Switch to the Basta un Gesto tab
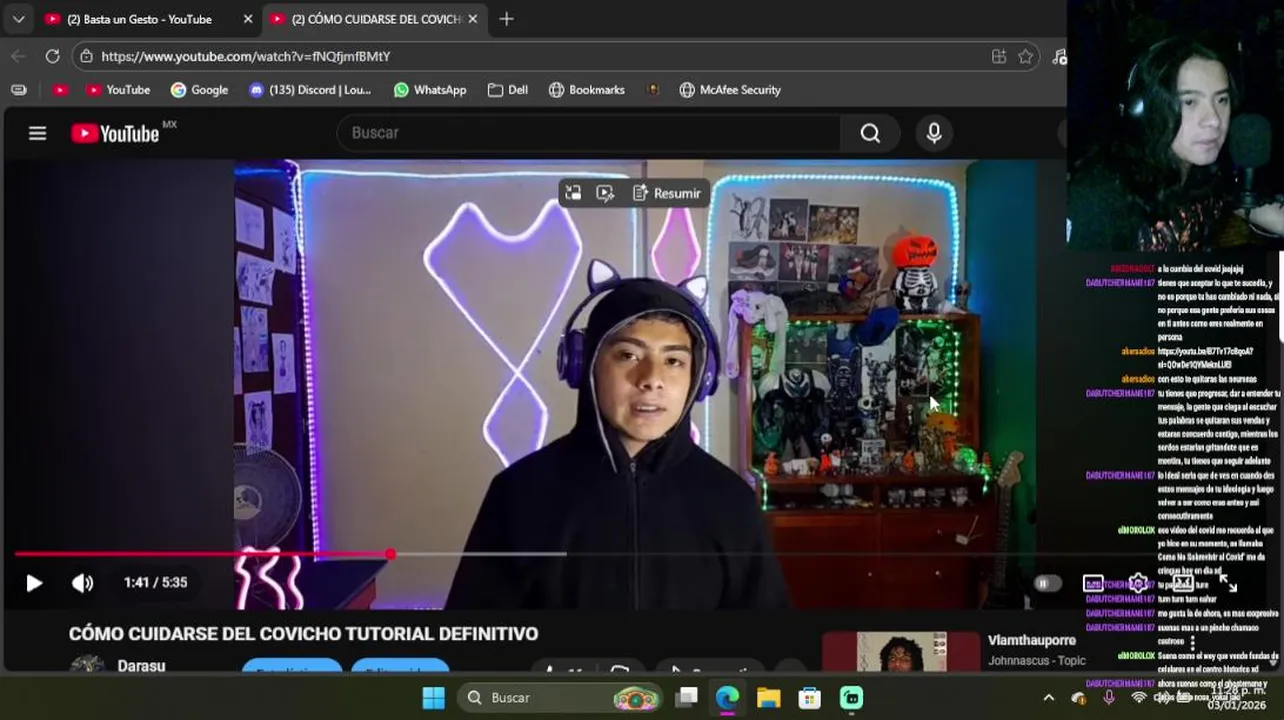1284x720 pixels. (x=140, y=19)
